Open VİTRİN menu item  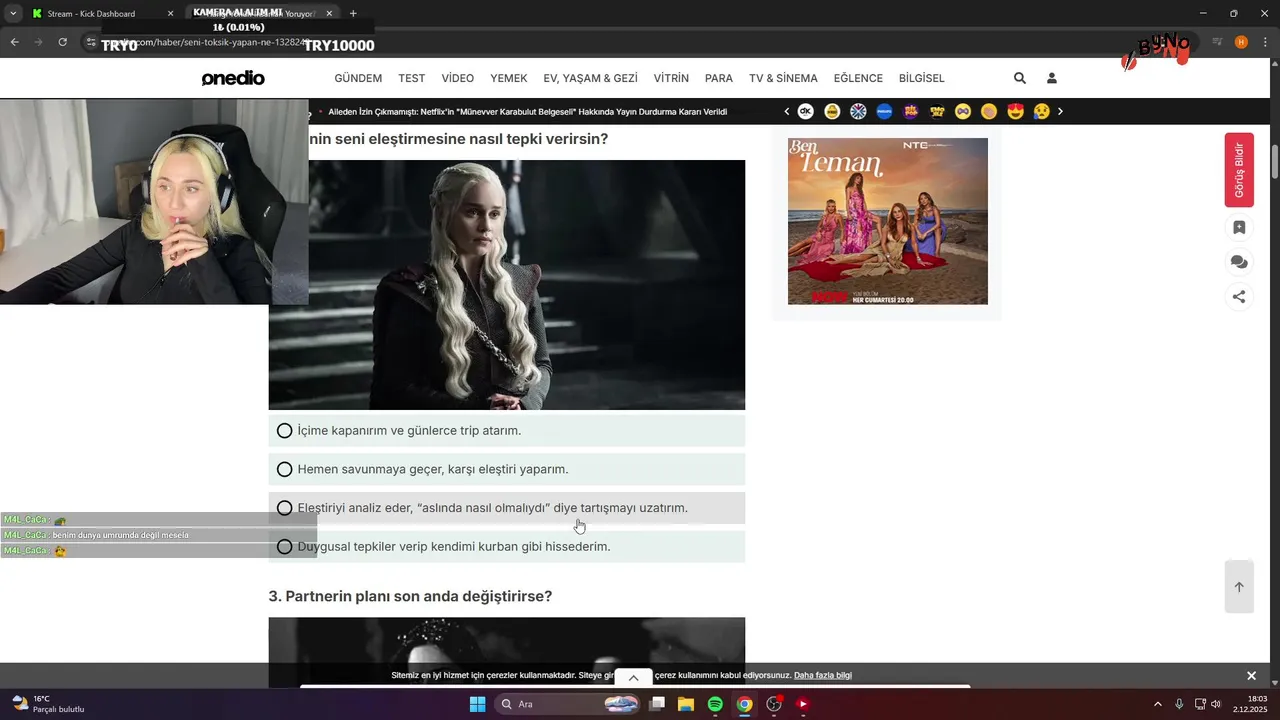[x=671, y=78]
